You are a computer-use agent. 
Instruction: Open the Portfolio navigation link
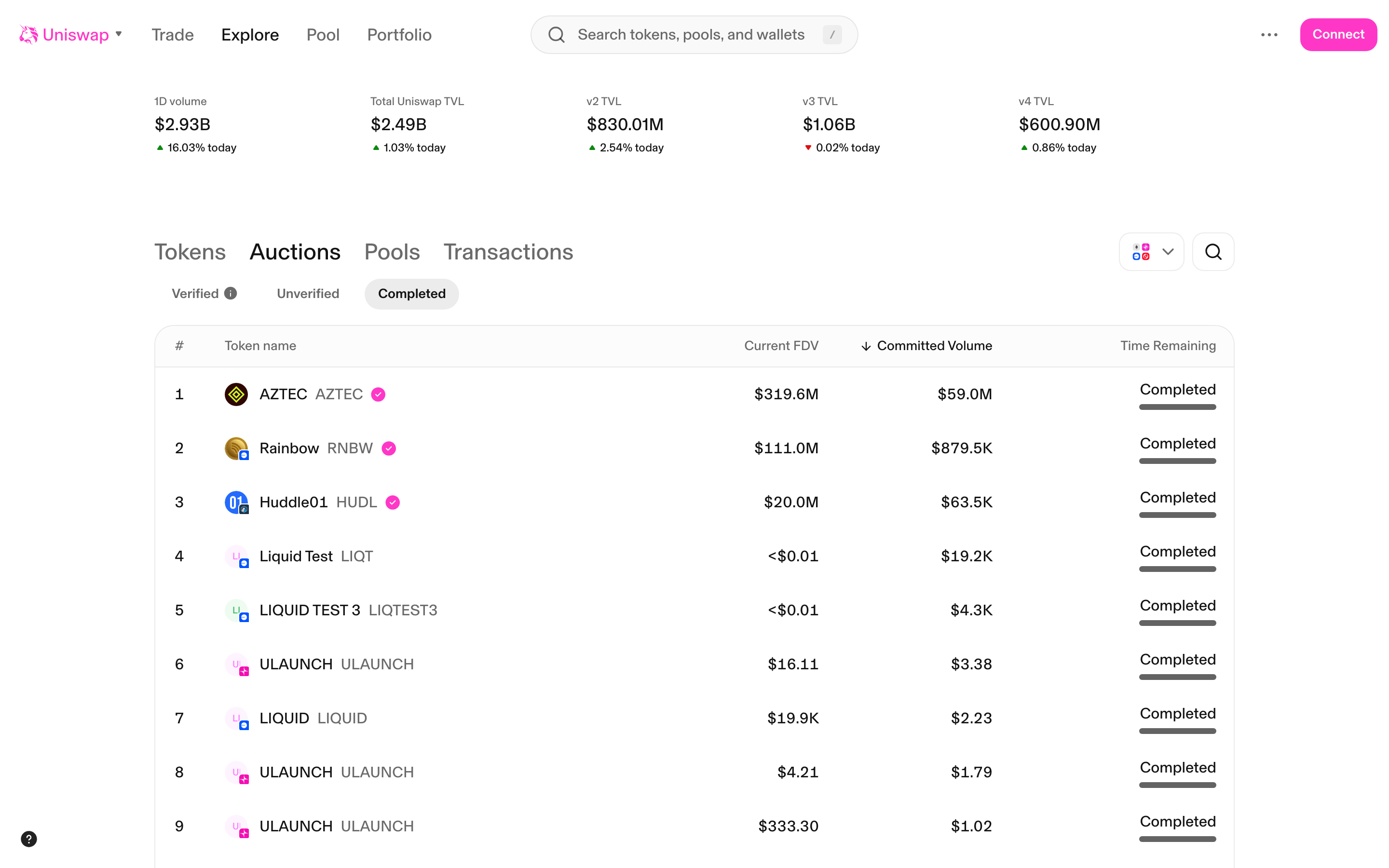(399, 34)
